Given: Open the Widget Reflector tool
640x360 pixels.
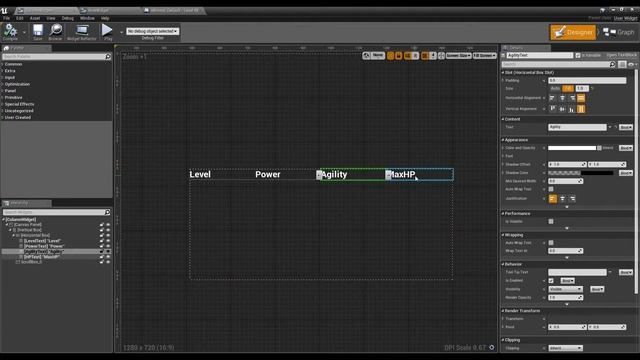Looking at the screenshot, I should pos(82,32).
